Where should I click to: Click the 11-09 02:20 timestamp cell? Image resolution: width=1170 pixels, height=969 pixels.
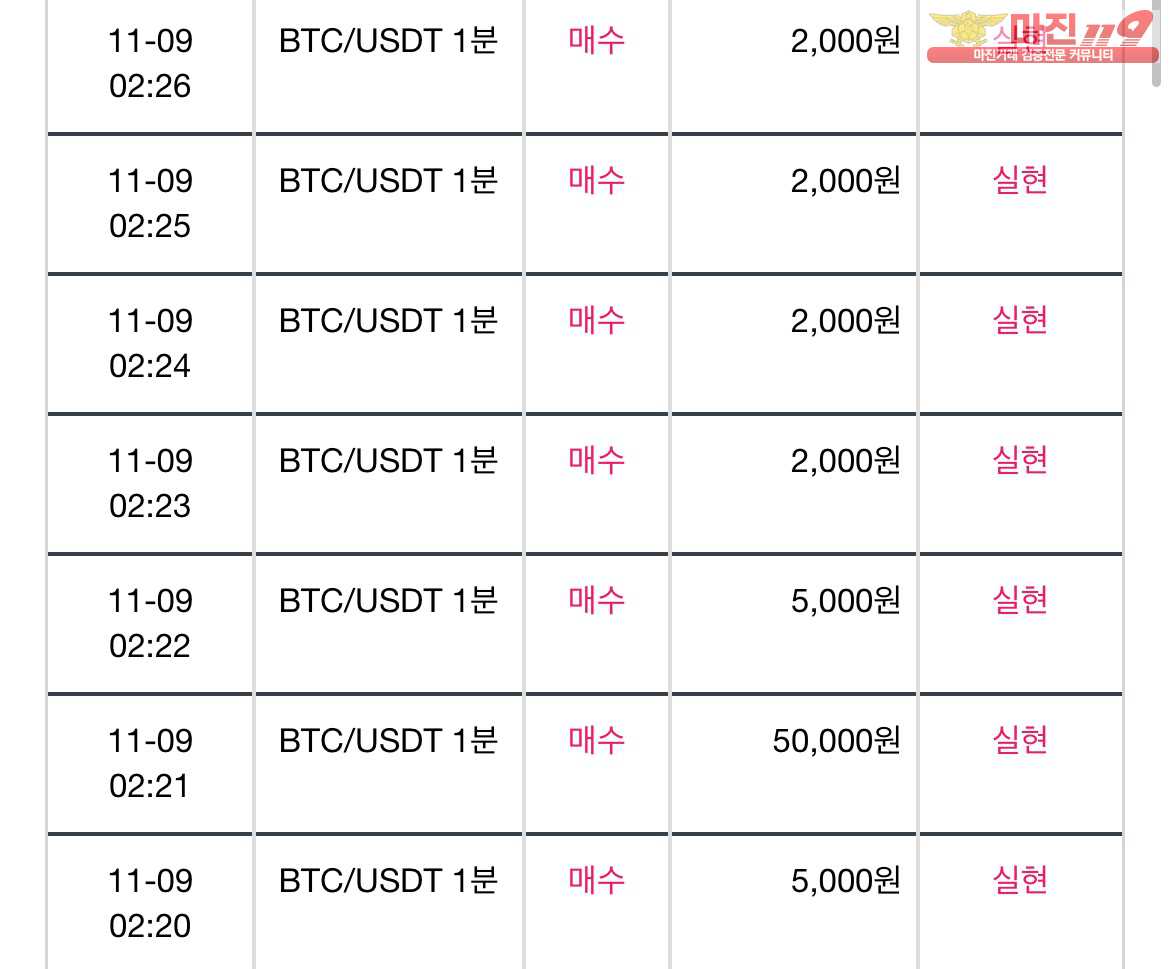coord(150,903)
